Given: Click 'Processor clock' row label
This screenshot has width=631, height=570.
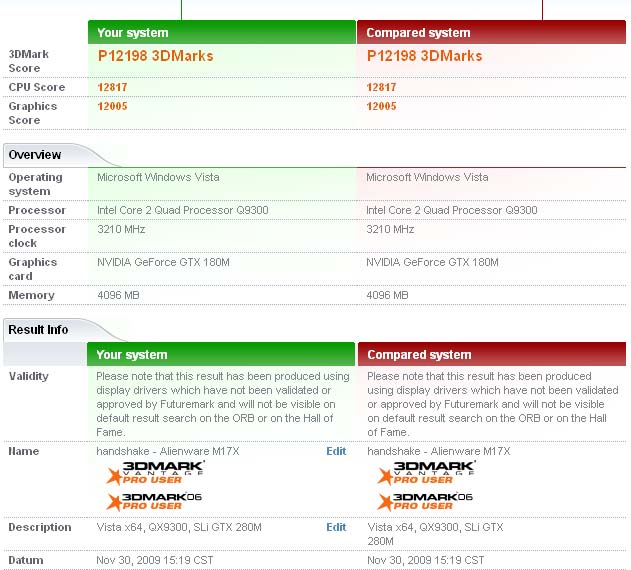Looking at the screenshot, I should tap(37, 236).
